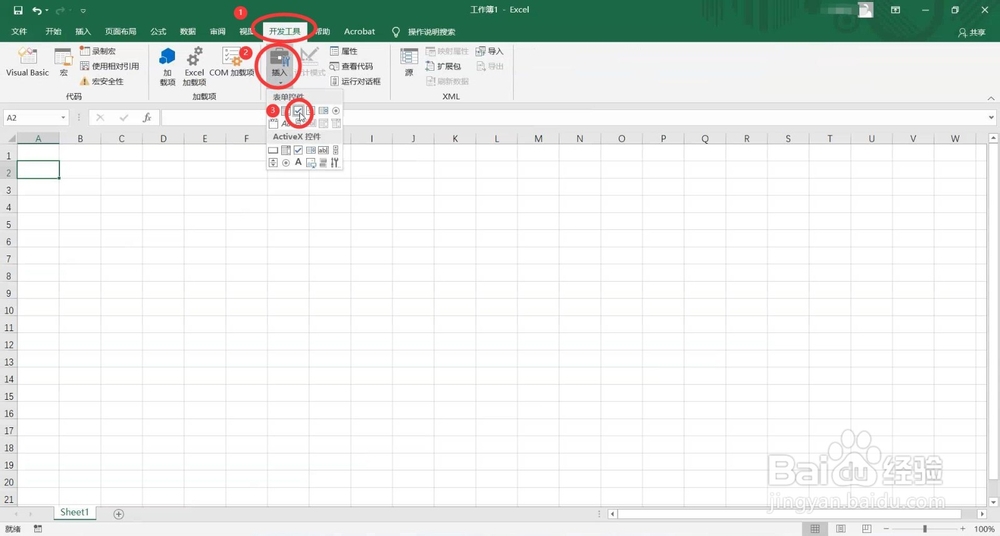Insert ActiveX label control (A)
This screenshot has width=1000, height=536.
298,163
